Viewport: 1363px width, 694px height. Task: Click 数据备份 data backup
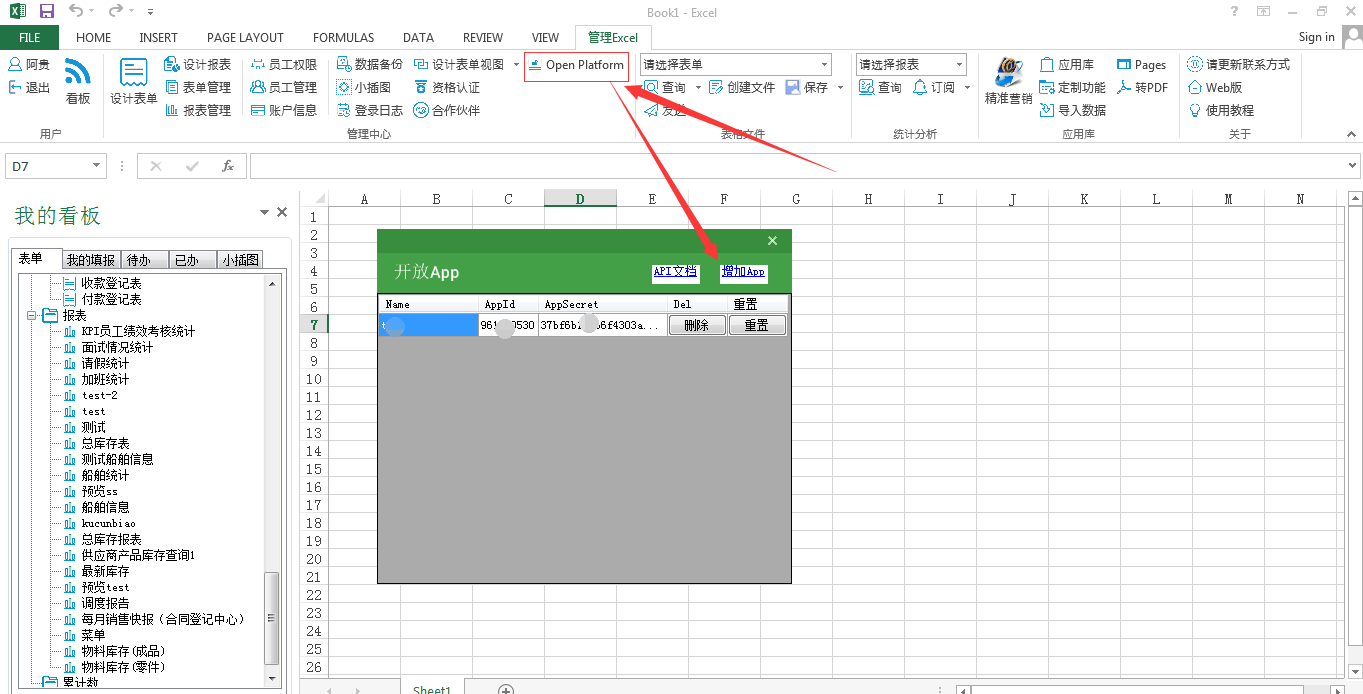370,64
